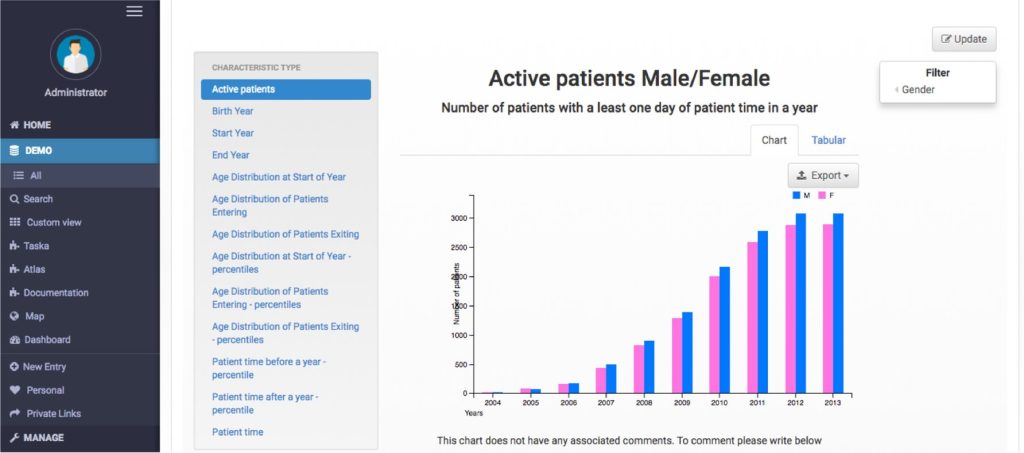Image resolution: width=1024 pixels, height=453 pixels.
Task: Click the Update button
Action: coord(964,39)
